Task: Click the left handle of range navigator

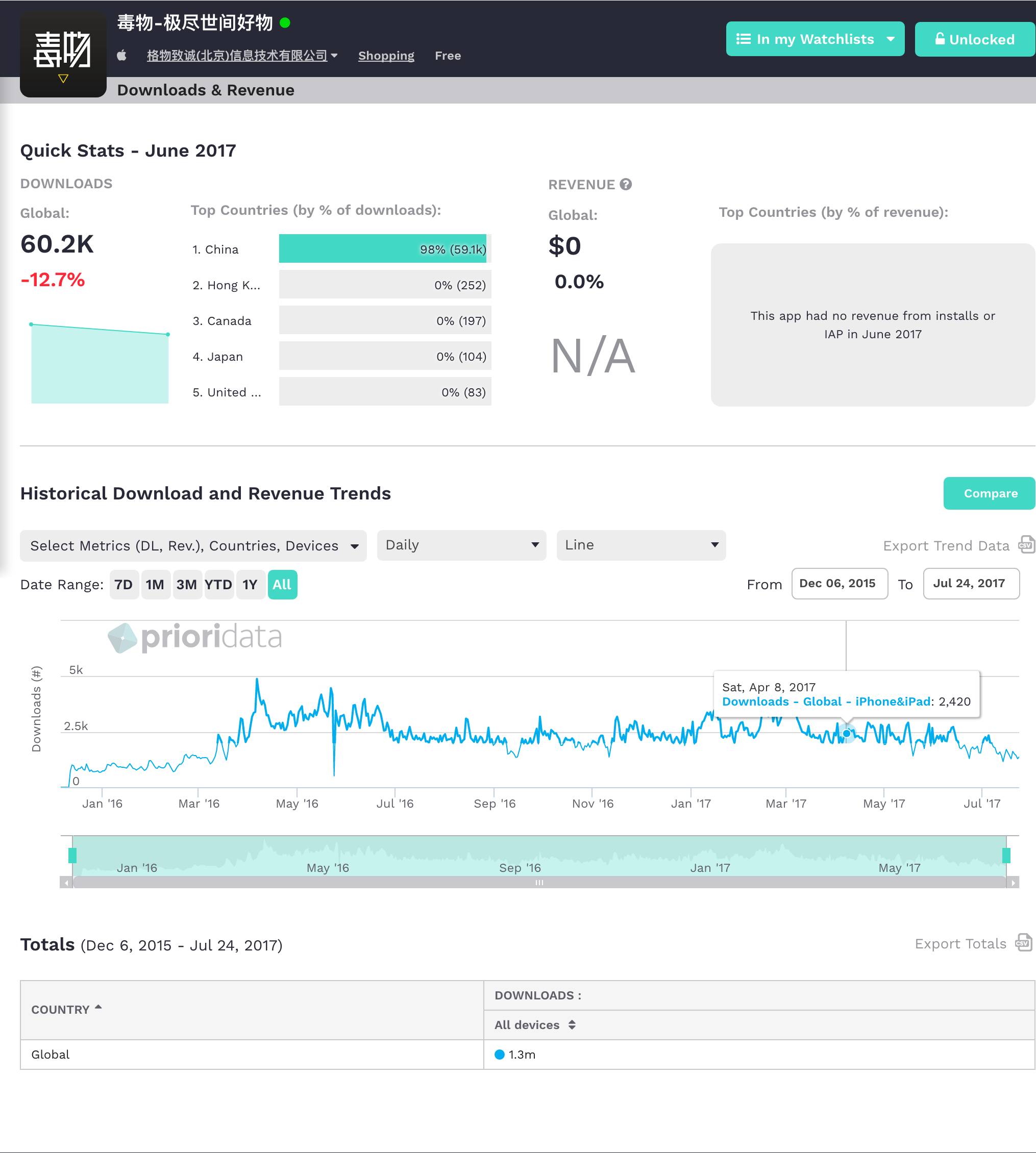Action: click(x=72, y=856)
